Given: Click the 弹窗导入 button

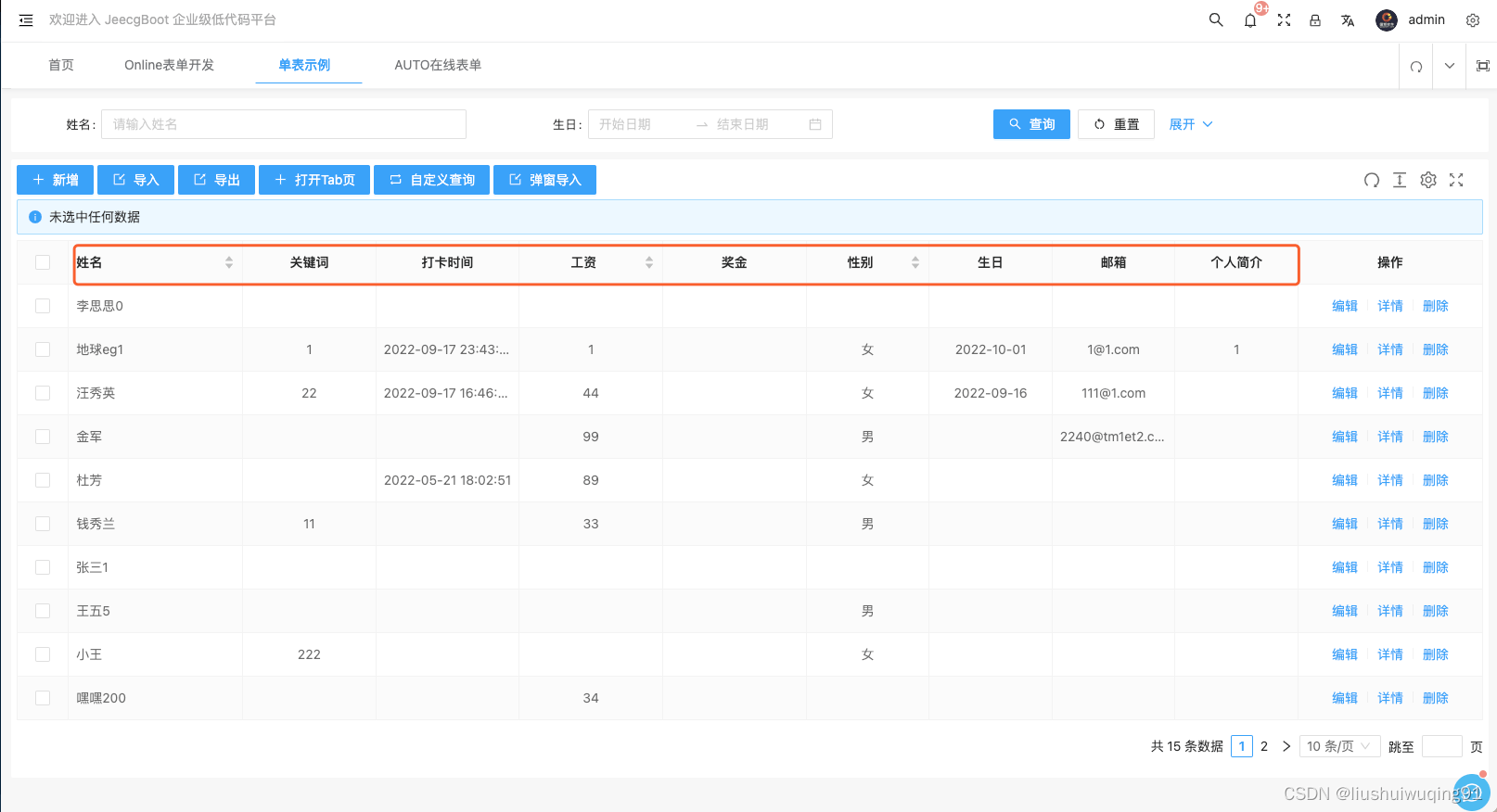Looking at the screenshot, I should coord(544,180).
